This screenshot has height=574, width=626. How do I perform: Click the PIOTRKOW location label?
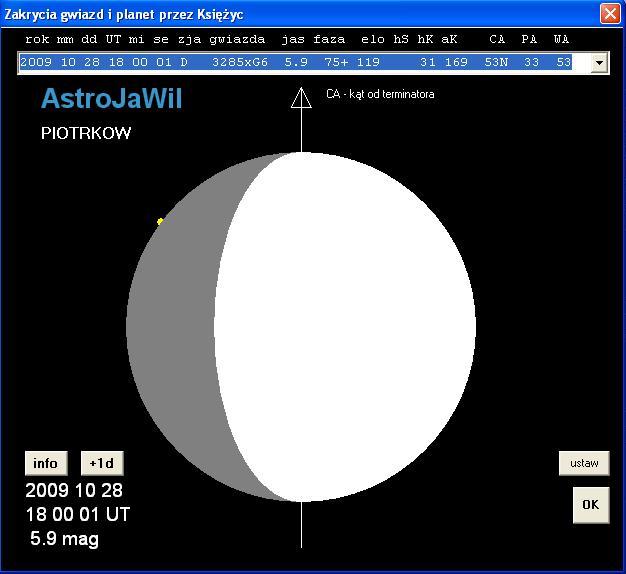tap(86, 133)
